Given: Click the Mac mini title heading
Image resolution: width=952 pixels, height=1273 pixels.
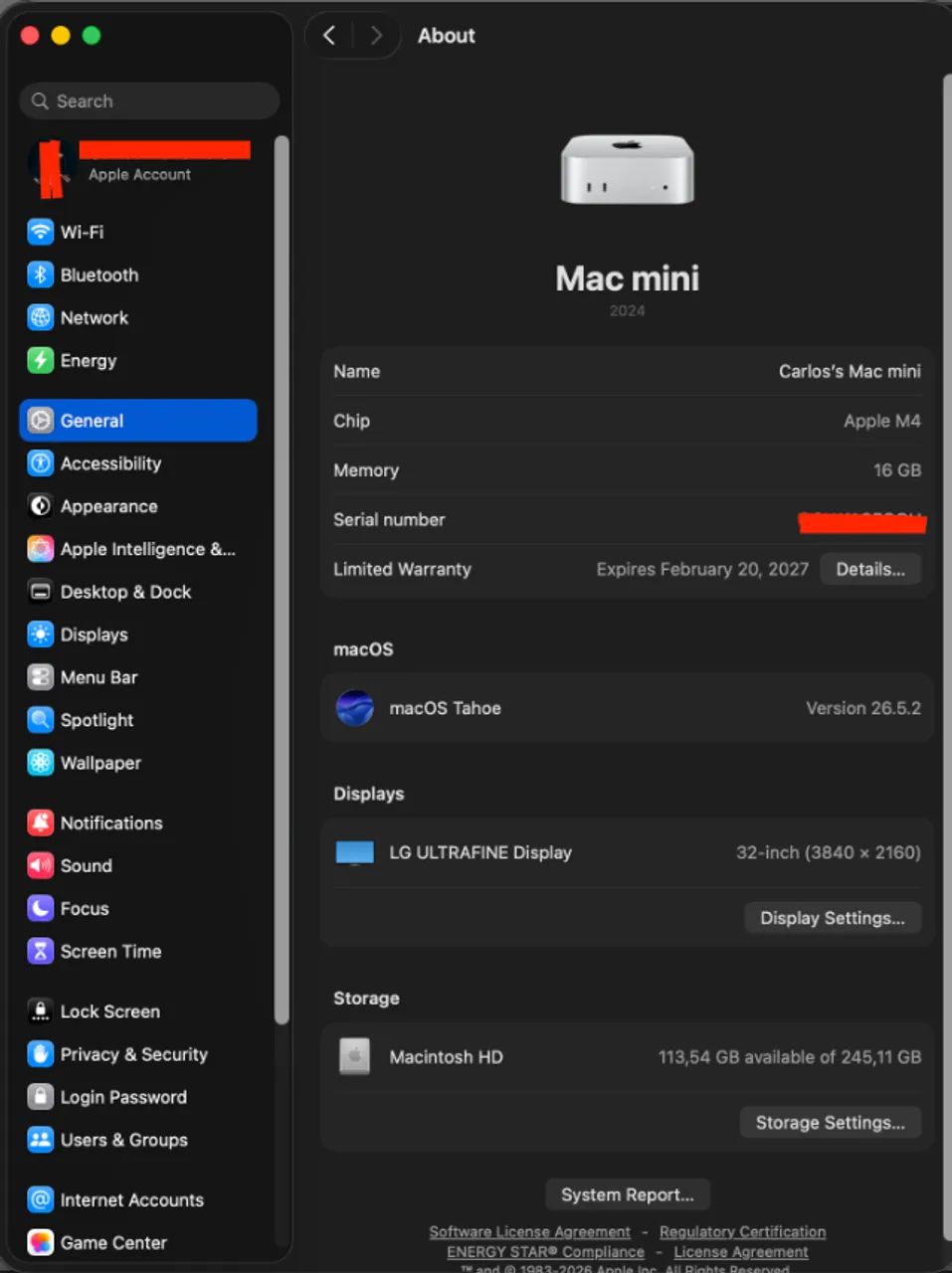Looking at the screenshot, I should (x=627, y=278).
